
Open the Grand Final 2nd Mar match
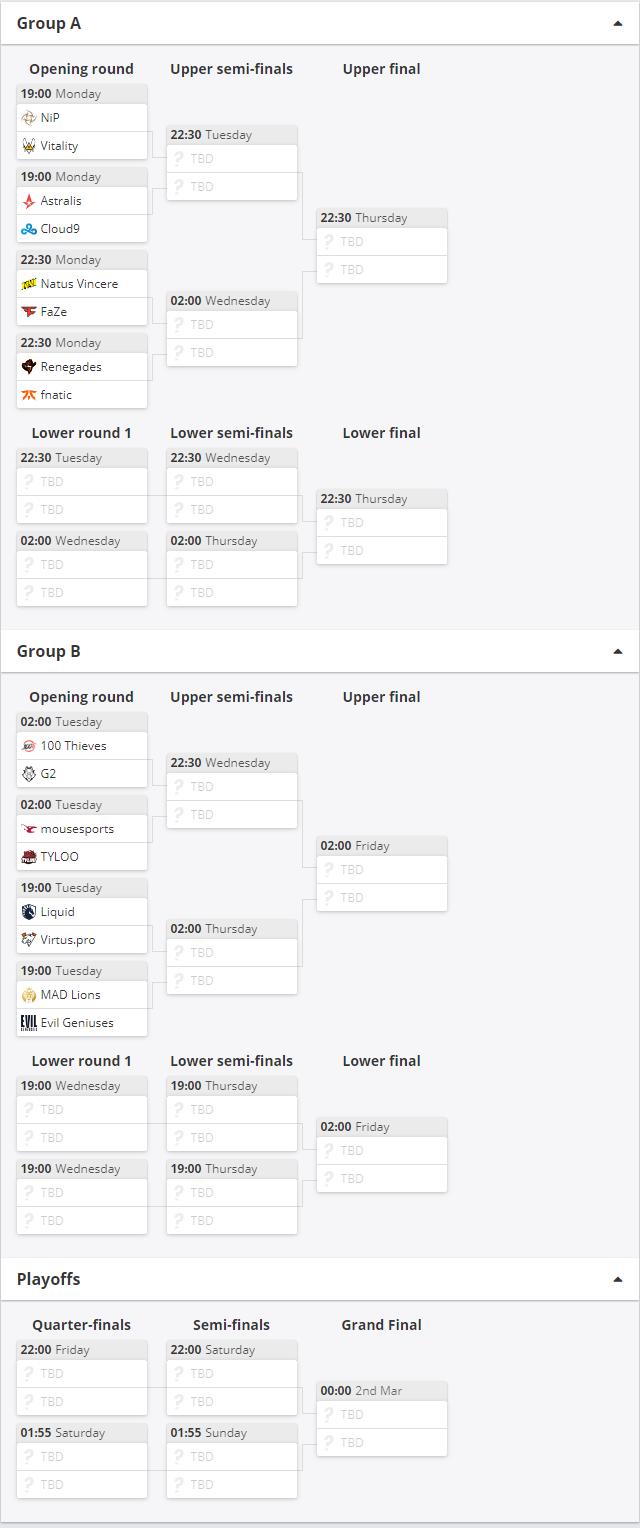[381, 1391]
